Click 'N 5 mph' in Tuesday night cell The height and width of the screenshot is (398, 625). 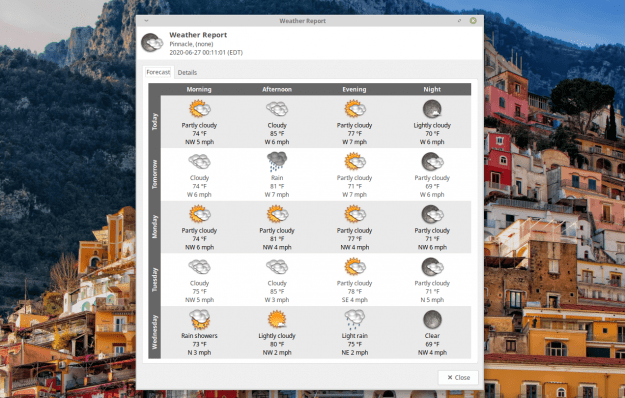(432, 300)
